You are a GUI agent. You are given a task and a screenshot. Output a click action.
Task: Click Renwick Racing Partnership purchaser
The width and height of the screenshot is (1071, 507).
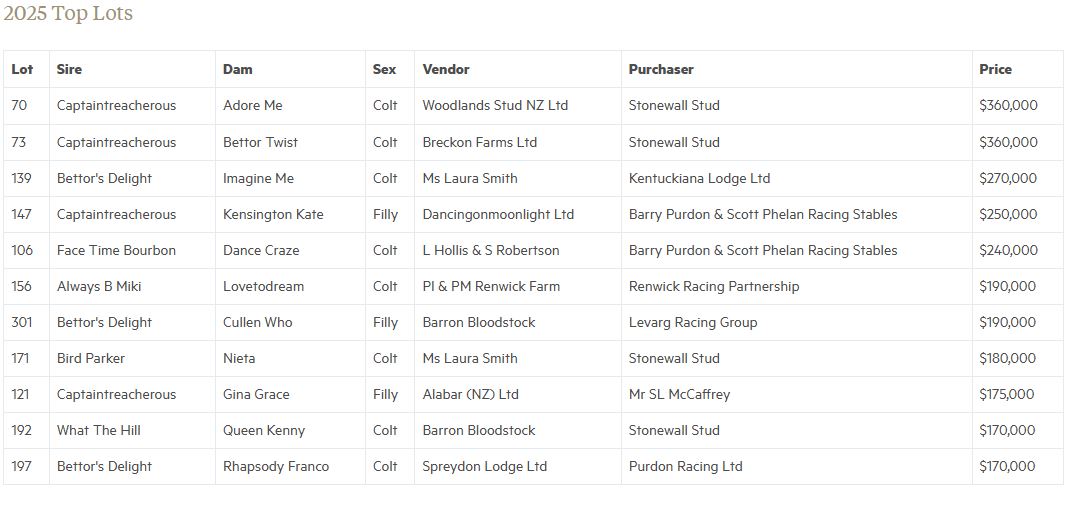tap(714, 286)
